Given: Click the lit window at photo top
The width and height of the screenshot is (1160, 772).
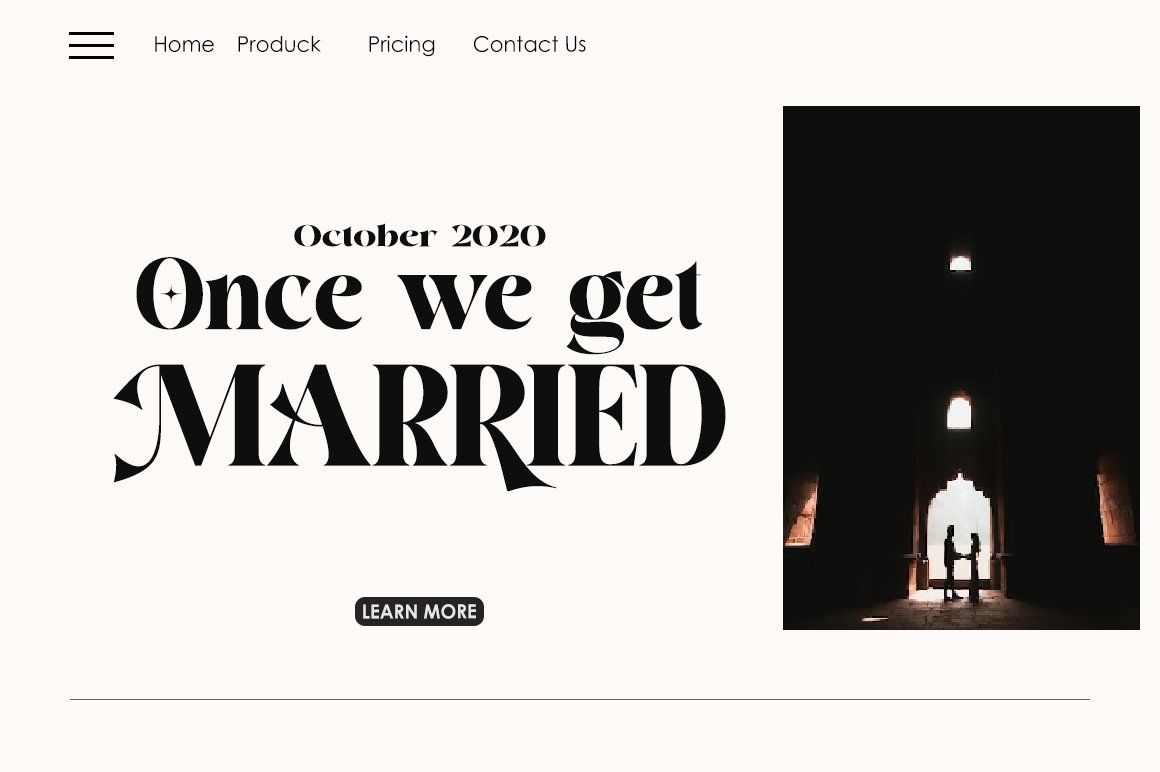Looking at the screenshot, I should pyautogui.click(x=960, y=261).
